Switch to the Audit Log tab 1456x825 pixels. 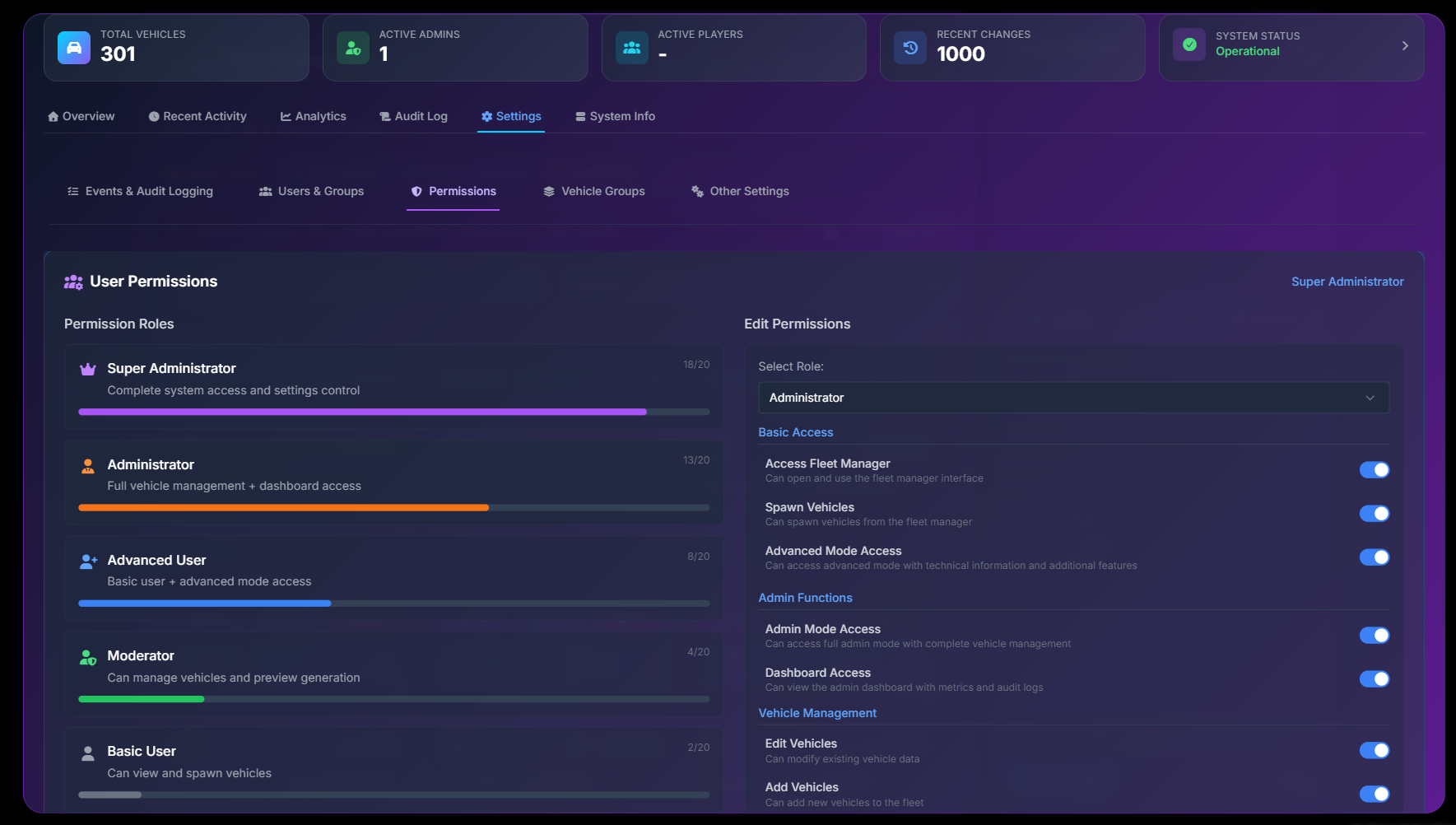click(x=413, y=117)
